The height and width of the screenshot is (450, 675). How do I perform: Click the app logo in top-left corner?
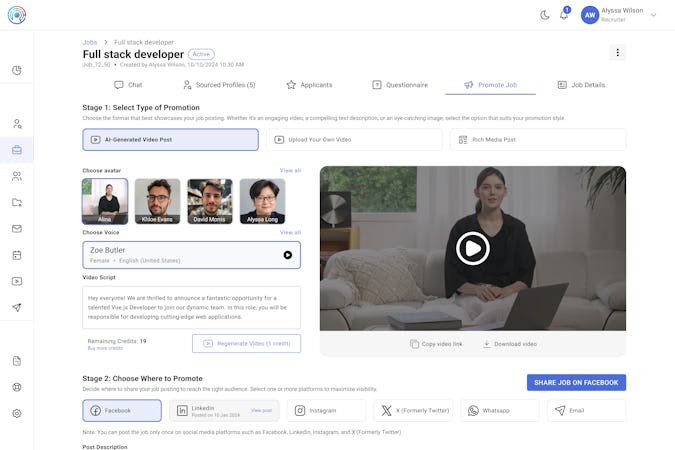point(17,15)
